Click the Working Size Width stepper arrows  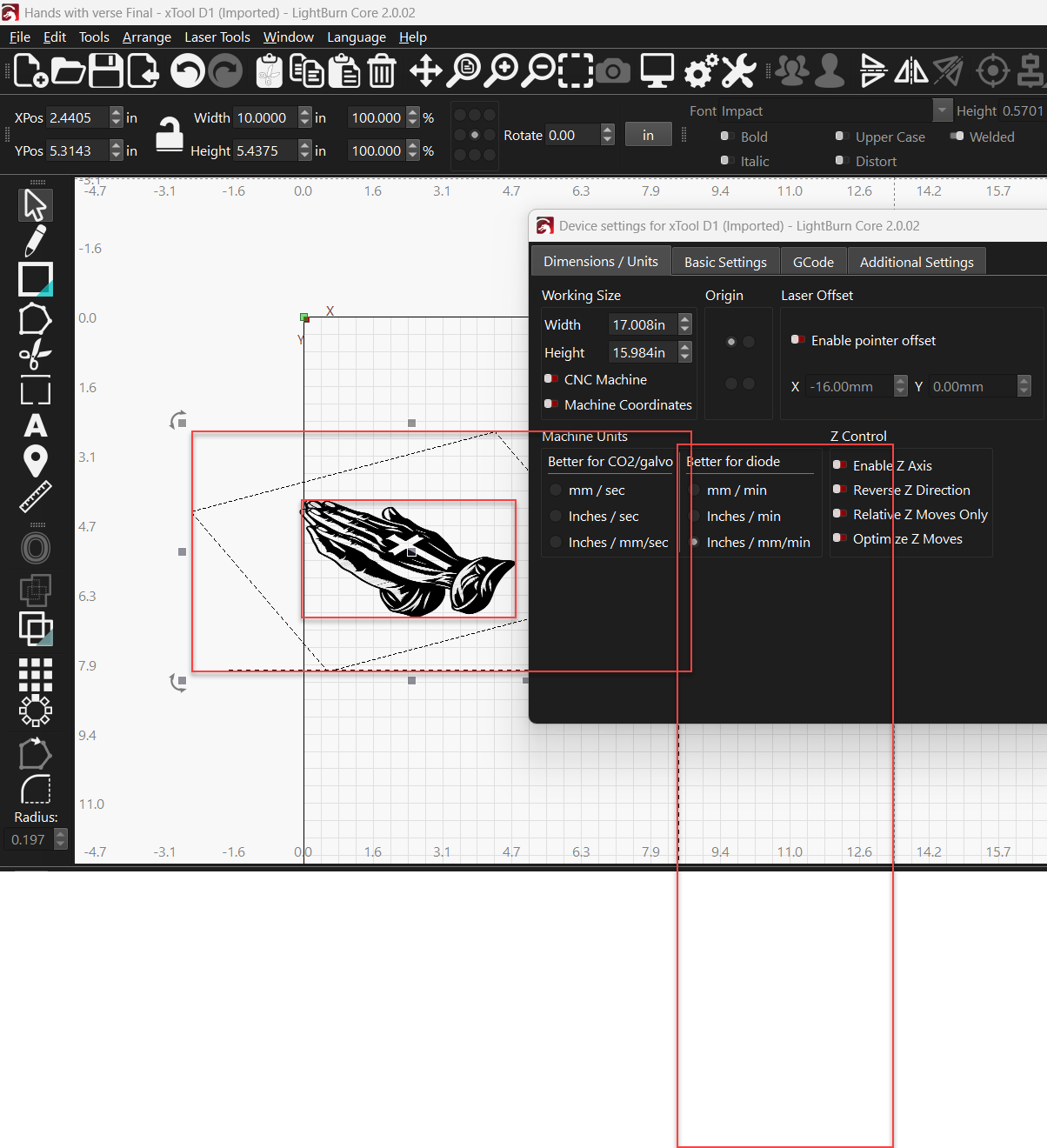tap(685, 324)
